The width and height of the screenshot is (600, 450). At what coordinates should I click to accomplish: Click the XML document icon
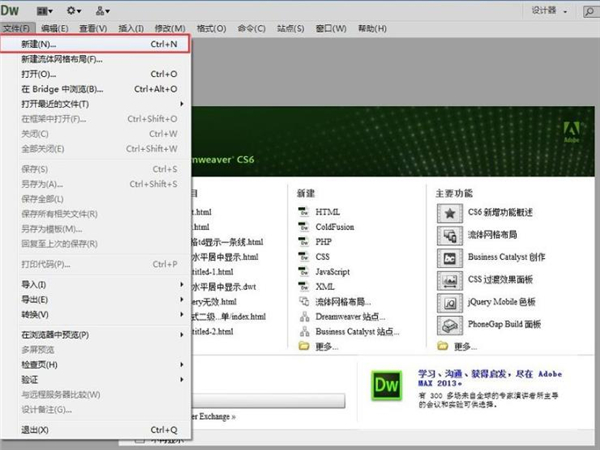[303, 286]
